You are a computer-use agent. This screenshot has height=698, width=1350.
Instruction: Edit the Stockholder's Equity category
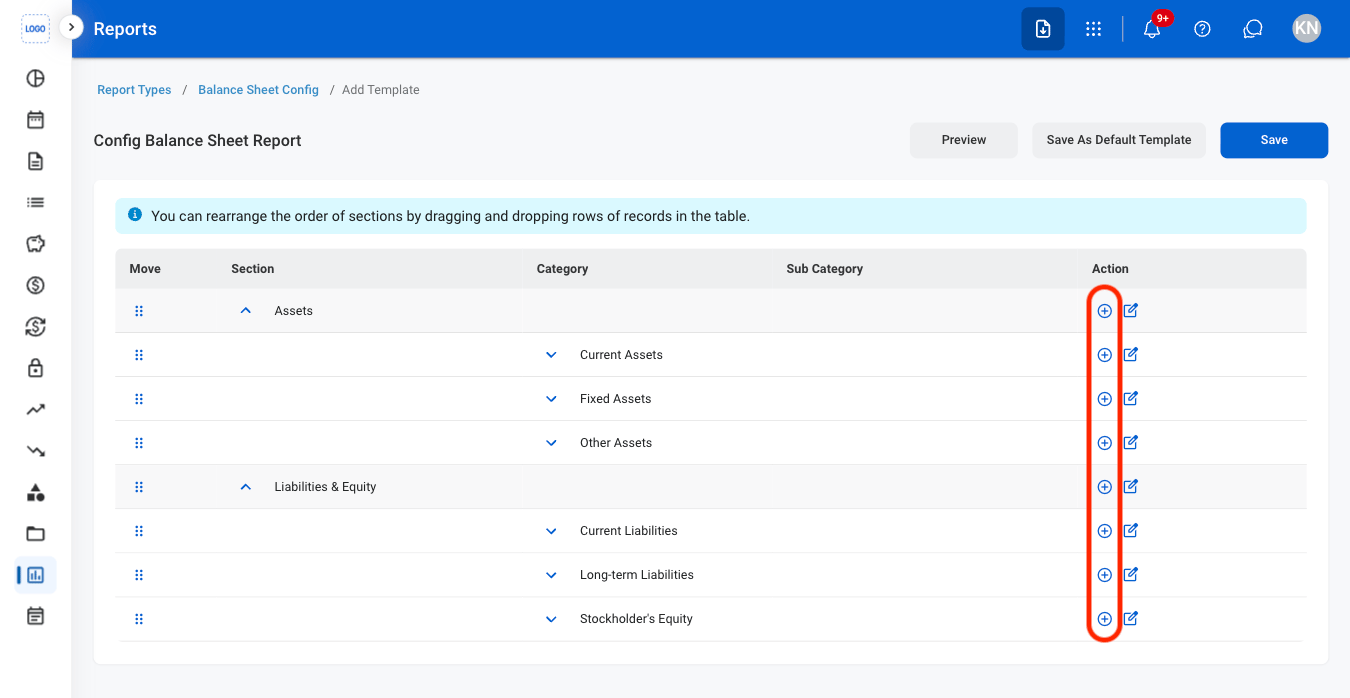pyautogui.click(x=1131, y=619)
